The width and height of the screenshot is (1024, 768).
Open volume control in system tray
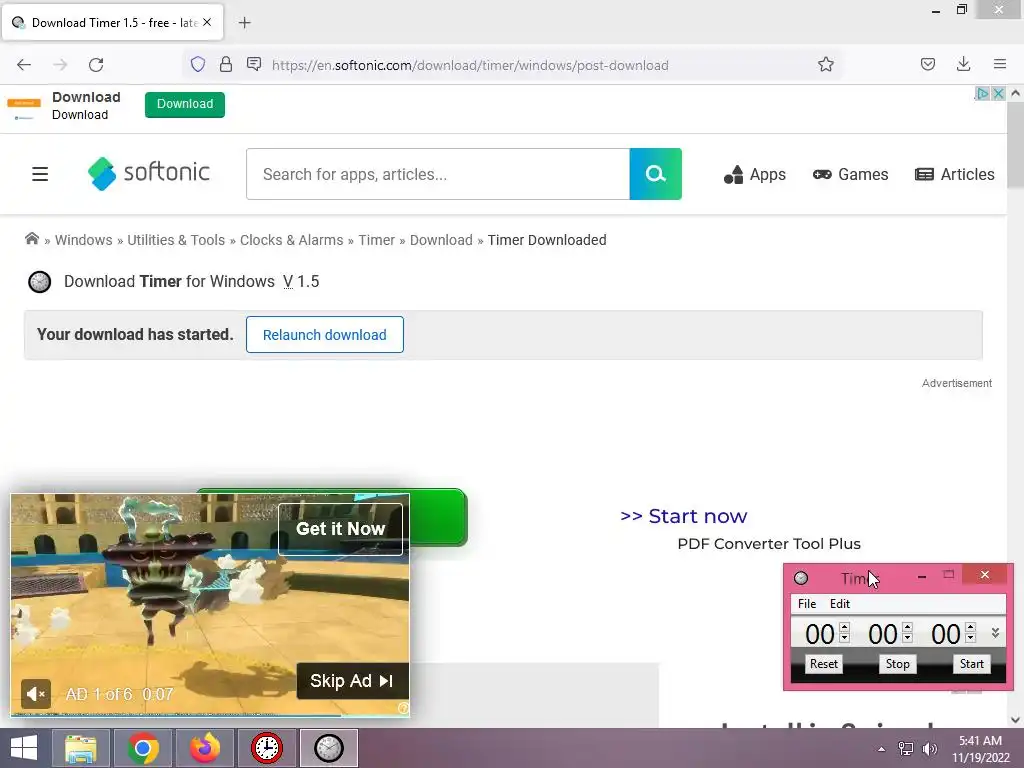point(929,749)
